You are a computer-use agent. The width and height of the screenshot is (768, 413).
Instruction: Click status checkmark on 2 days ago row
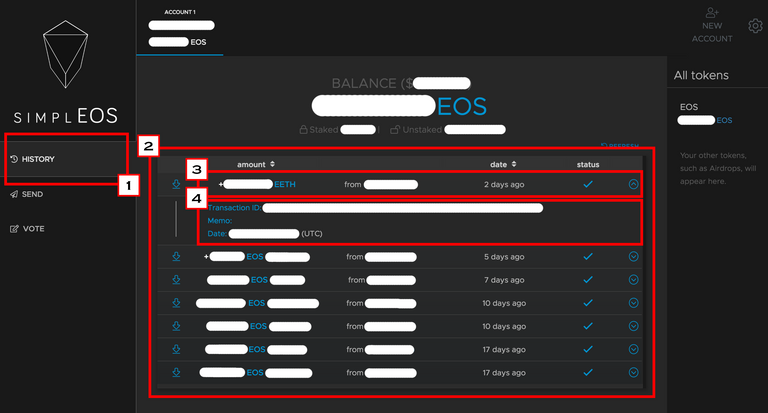[x=588, y=184]
